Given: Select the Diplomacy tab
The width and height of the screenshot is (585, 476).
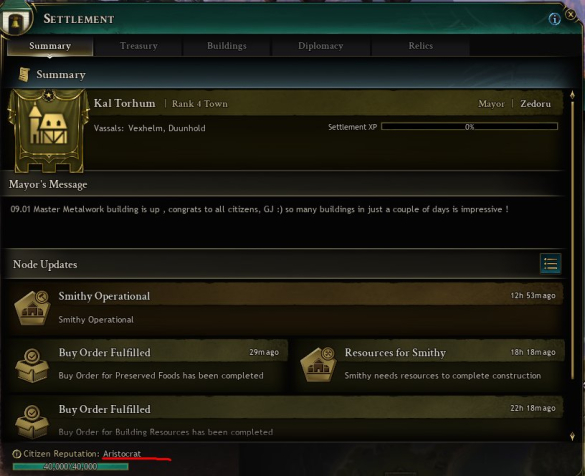Looking at the screenshot, I should tap(320, 46).
